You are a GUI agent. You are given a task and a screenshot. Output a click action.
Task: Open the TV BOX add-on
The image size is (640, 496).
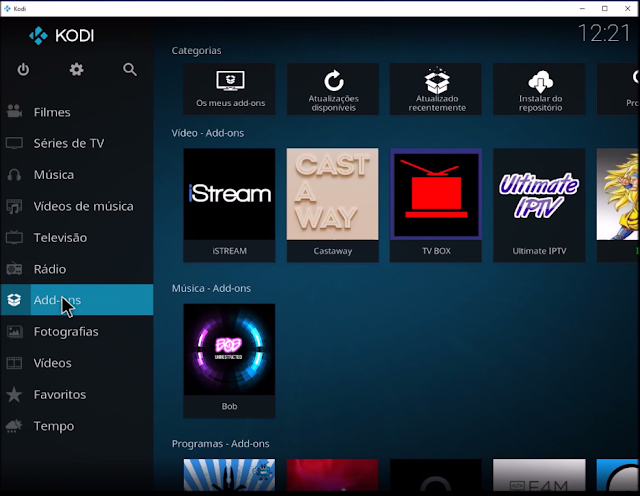436,205
